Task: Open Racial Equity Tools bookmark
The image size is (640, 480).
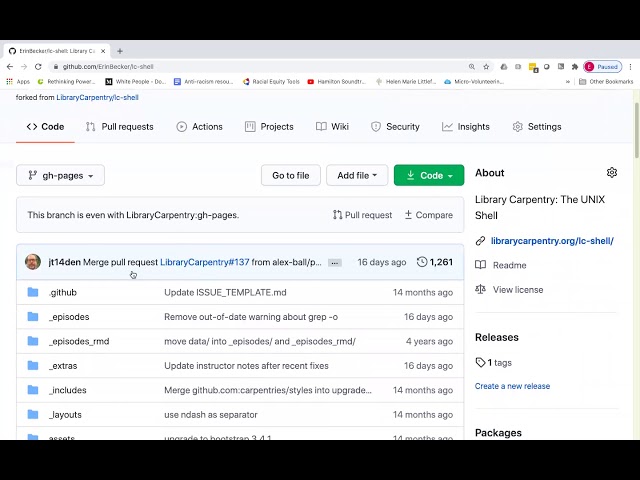Action: (271, 82)
